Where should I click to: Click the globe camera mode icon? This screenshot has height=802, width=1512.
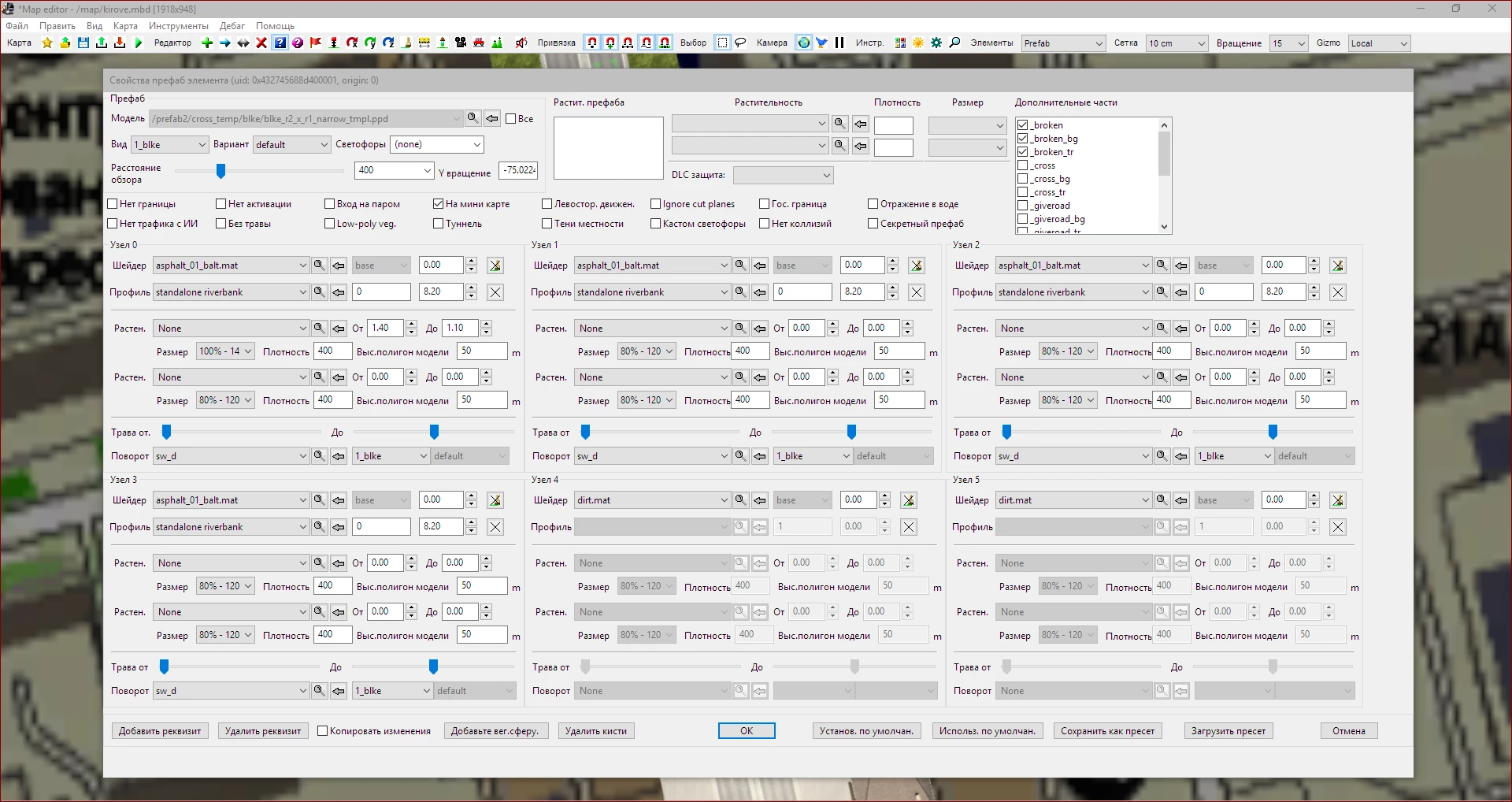click(x=804, y=43)
